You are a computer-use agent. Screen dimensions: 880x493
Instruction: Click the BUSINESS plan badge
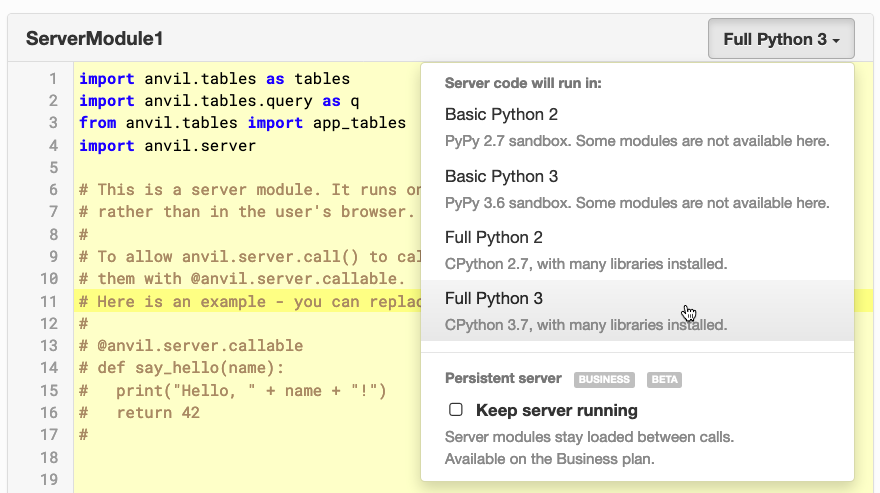coord(604,380)
